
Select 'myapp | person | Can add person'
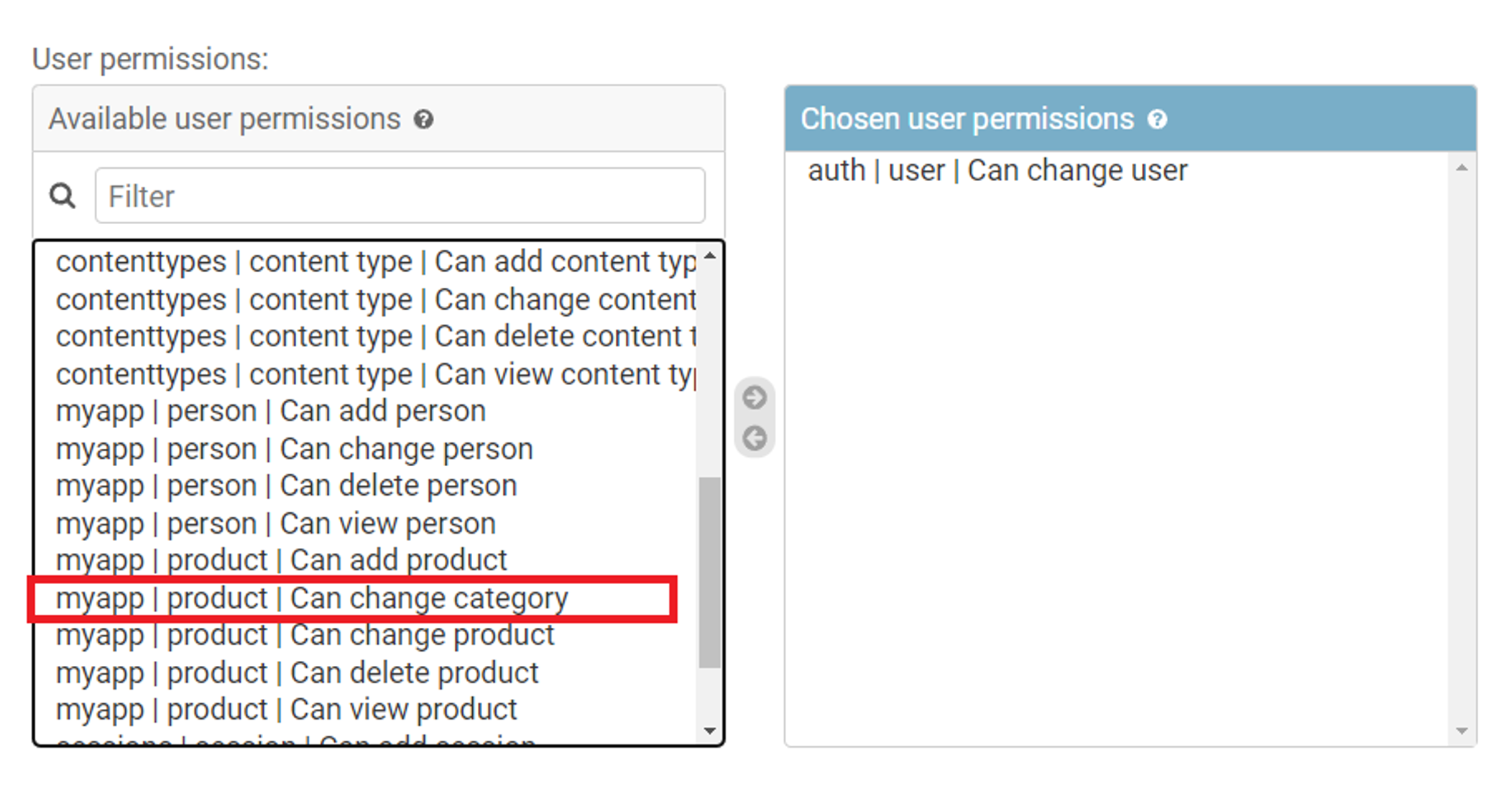271,412
